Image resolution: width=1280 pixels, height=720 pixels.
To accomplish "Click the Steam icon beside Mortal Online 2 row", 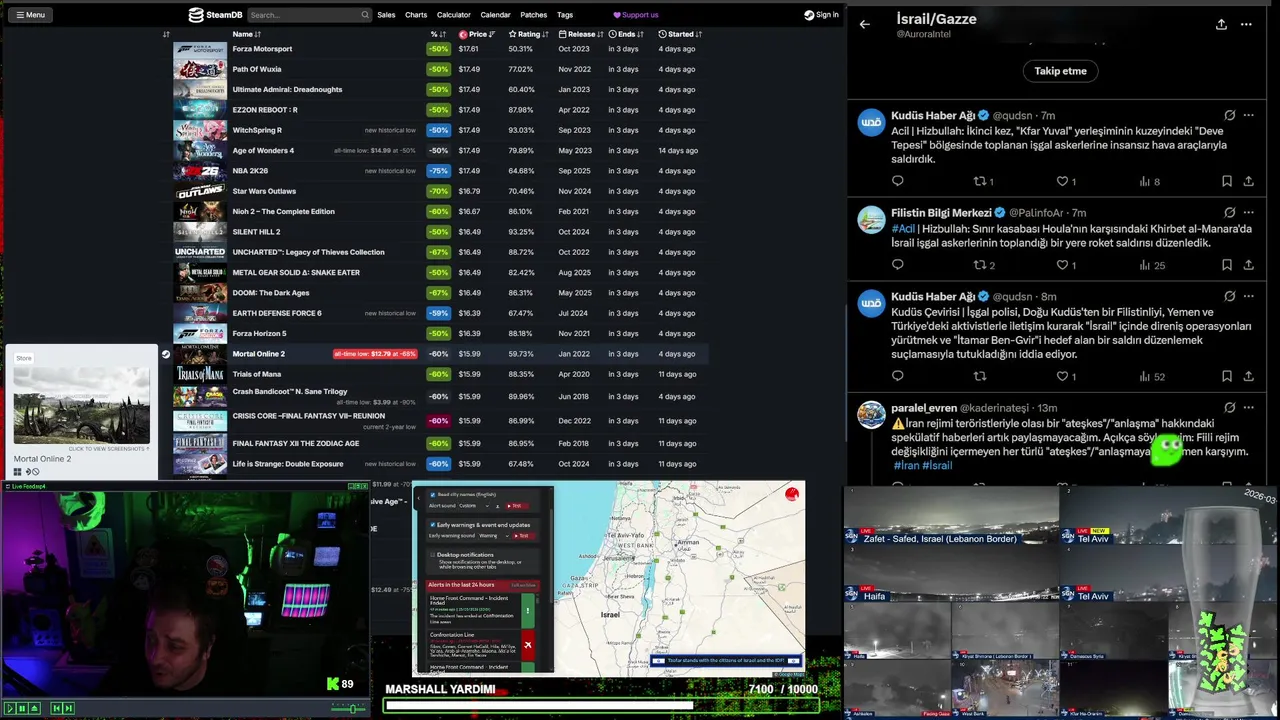I will [166, 354].
